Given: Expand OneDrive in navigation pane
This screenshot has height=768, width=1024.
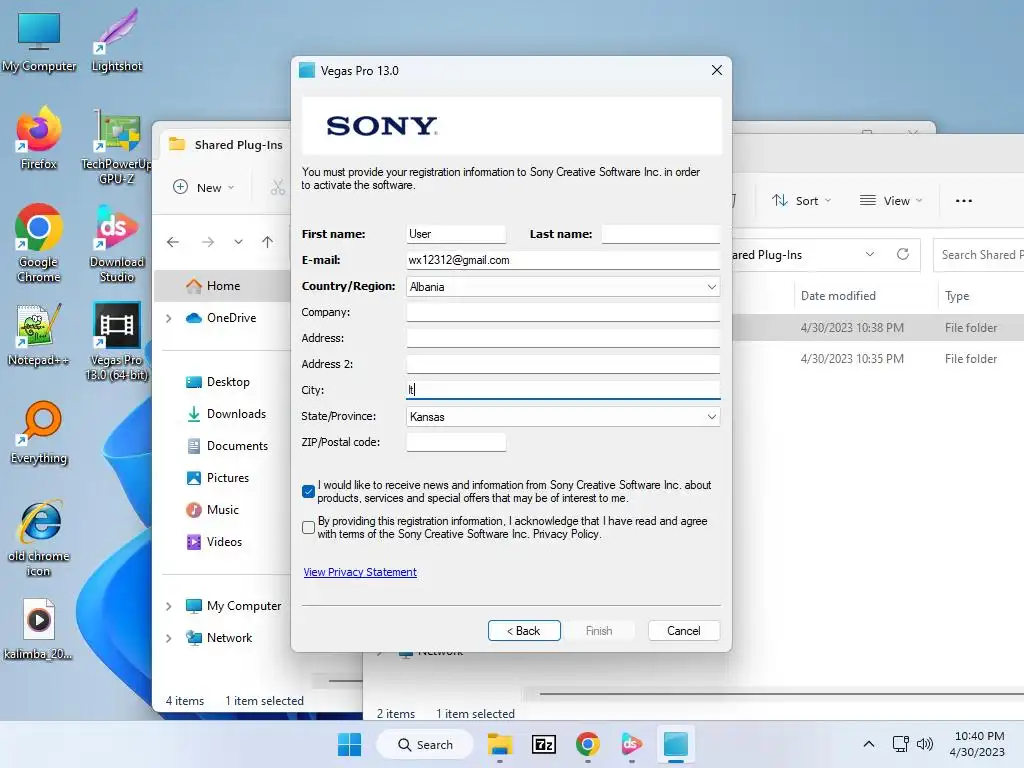Looking at the screenshot, I should (x=168, y=318).
